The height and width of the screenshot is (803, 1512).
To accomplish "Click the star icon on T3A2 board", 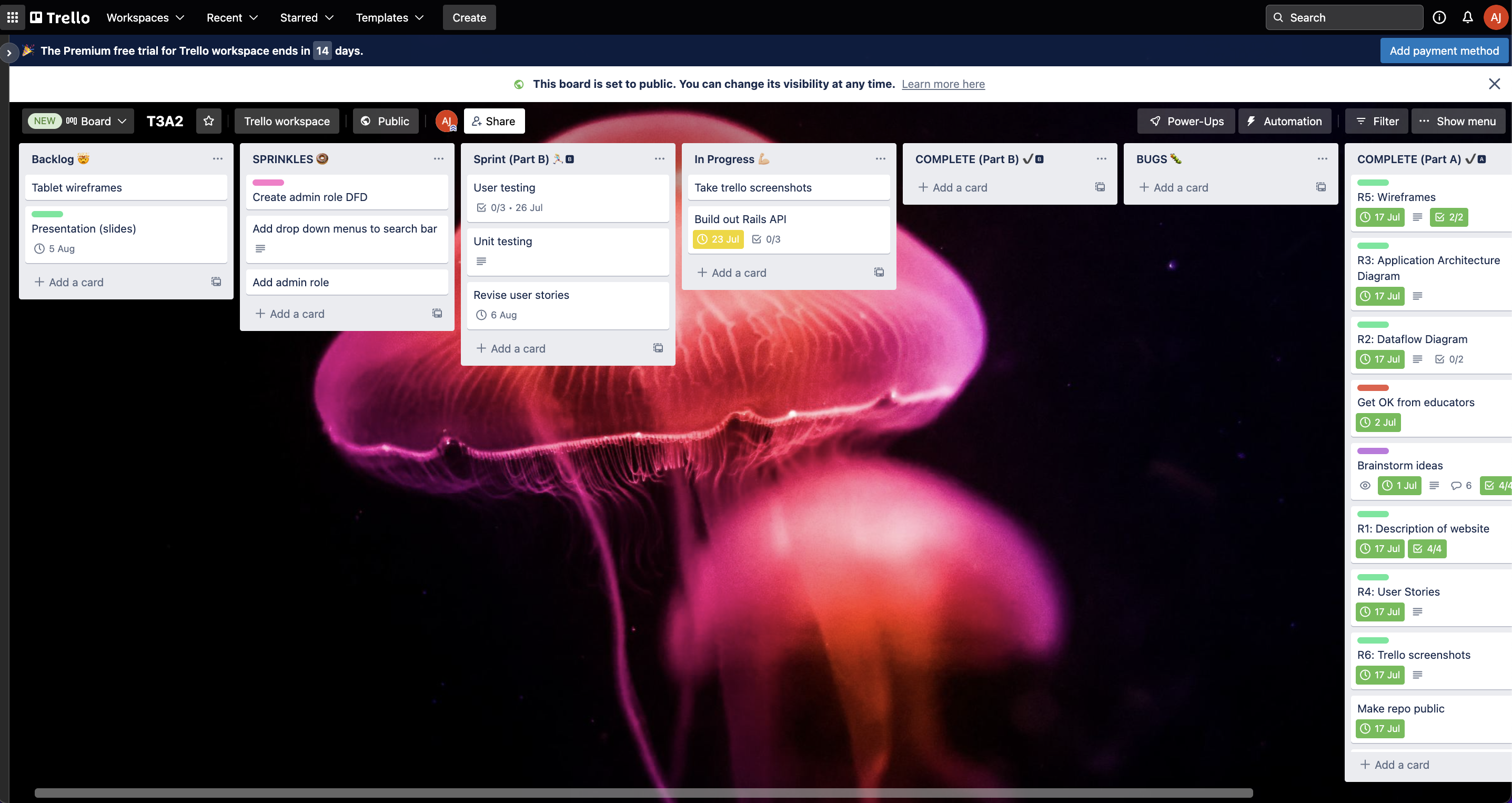I will pyautogui.click(x=208, y=121).
